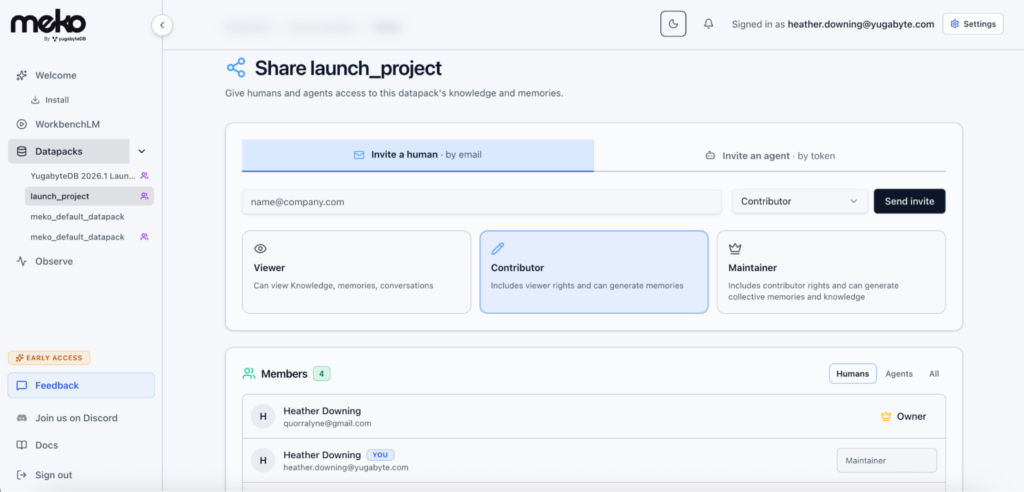Open Contributor role dropdown
This screenshot has height=492, width=1024.
click(x=799, y=201)
